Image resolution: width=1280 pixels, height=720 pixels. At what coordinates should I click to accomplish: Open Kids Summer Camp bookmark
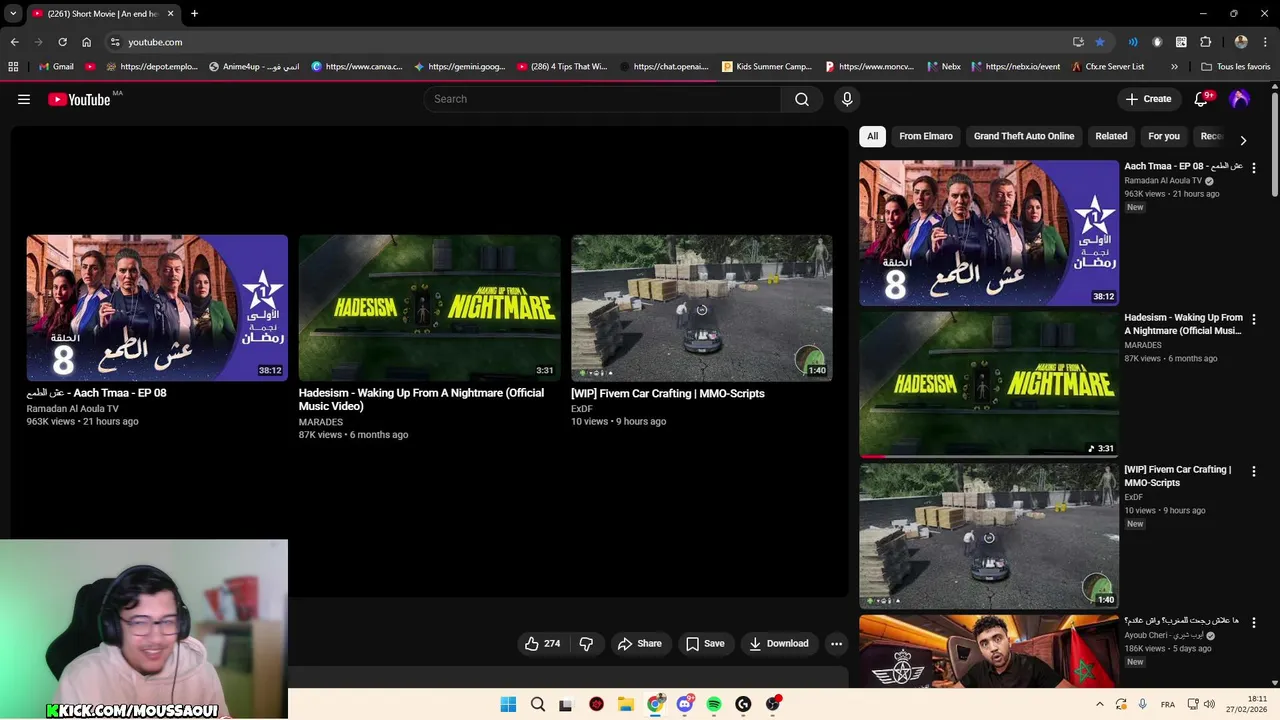click(767, 67)
